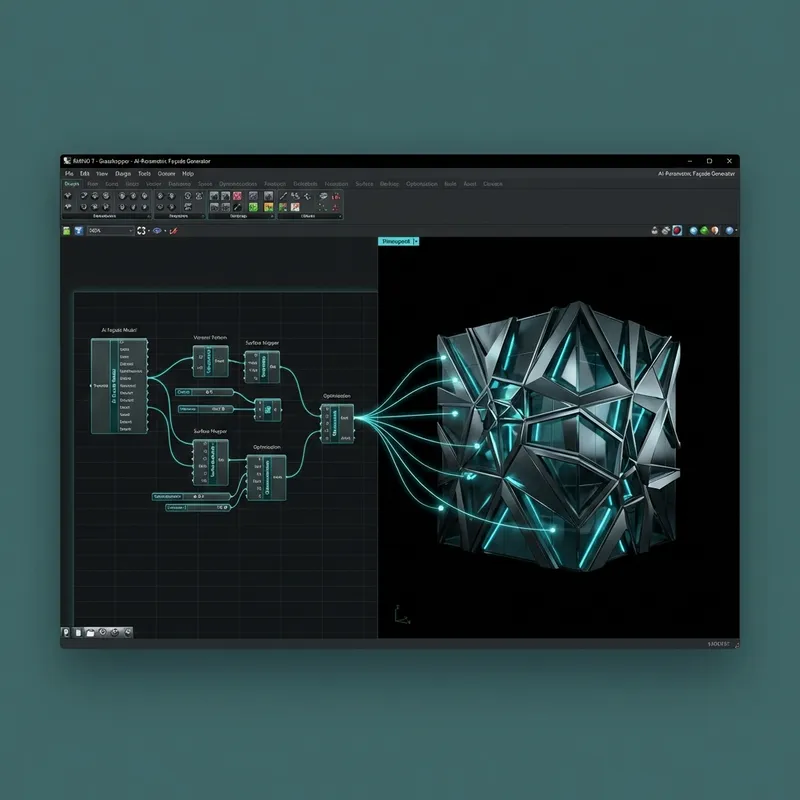800x800 pixels.
Task: Click the wireframe display icon beside the red sphere
Action: coord(665,230)
